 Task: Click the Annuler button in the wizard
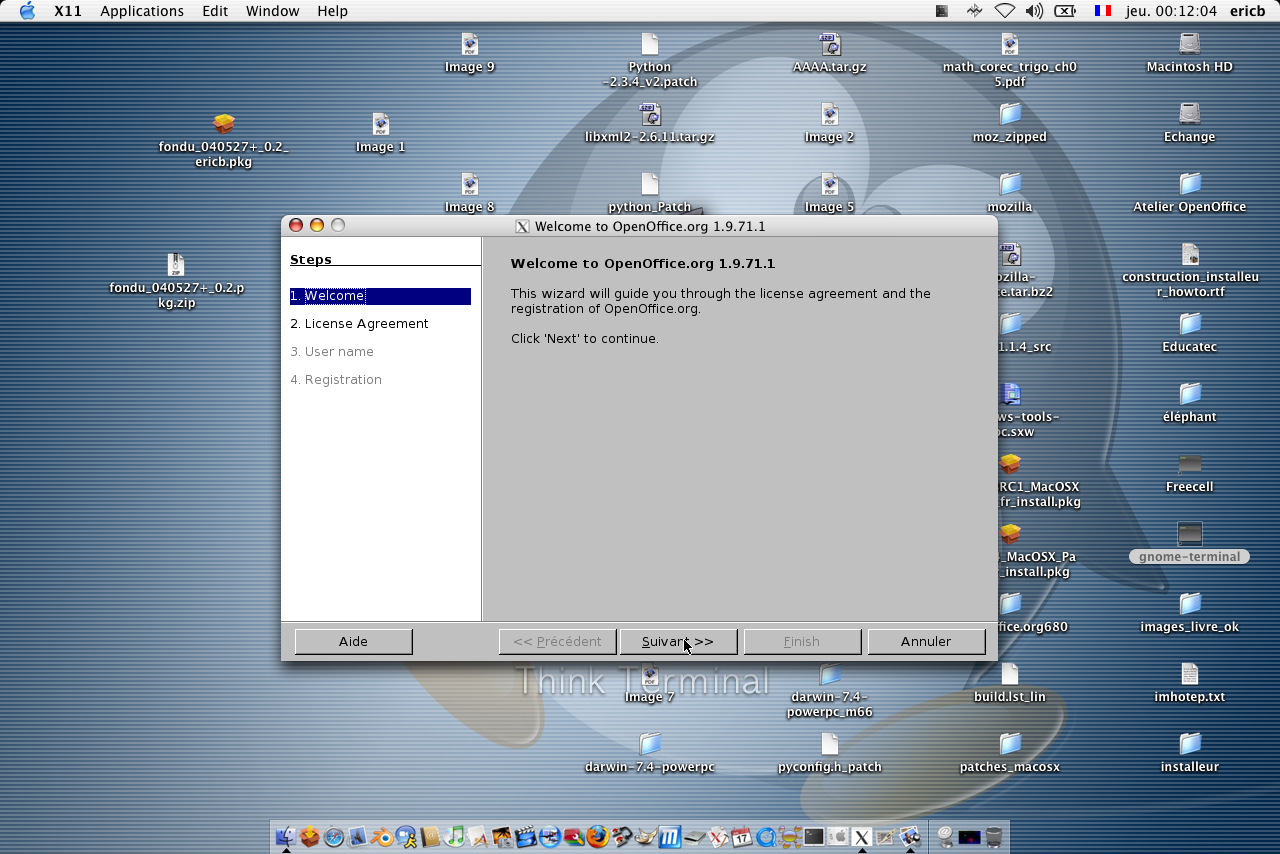point(926,641)
